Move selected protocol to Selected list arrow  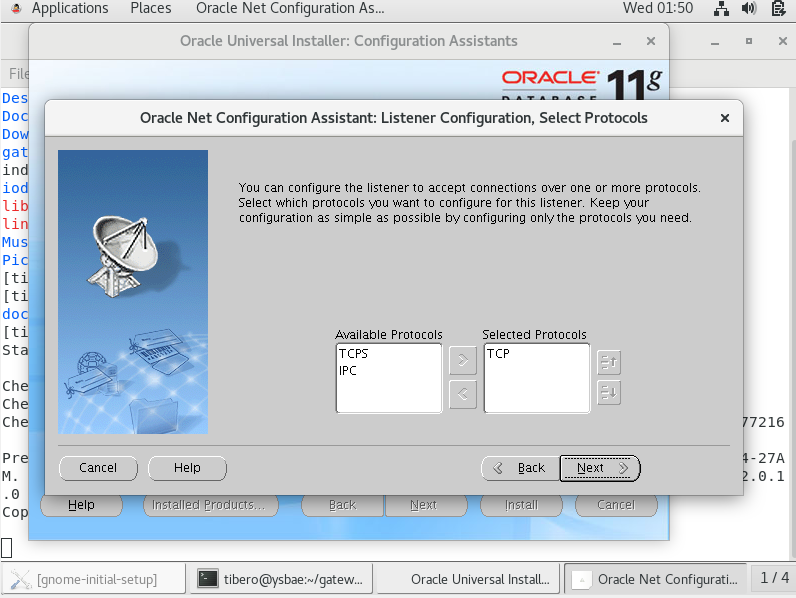(462, 360)
